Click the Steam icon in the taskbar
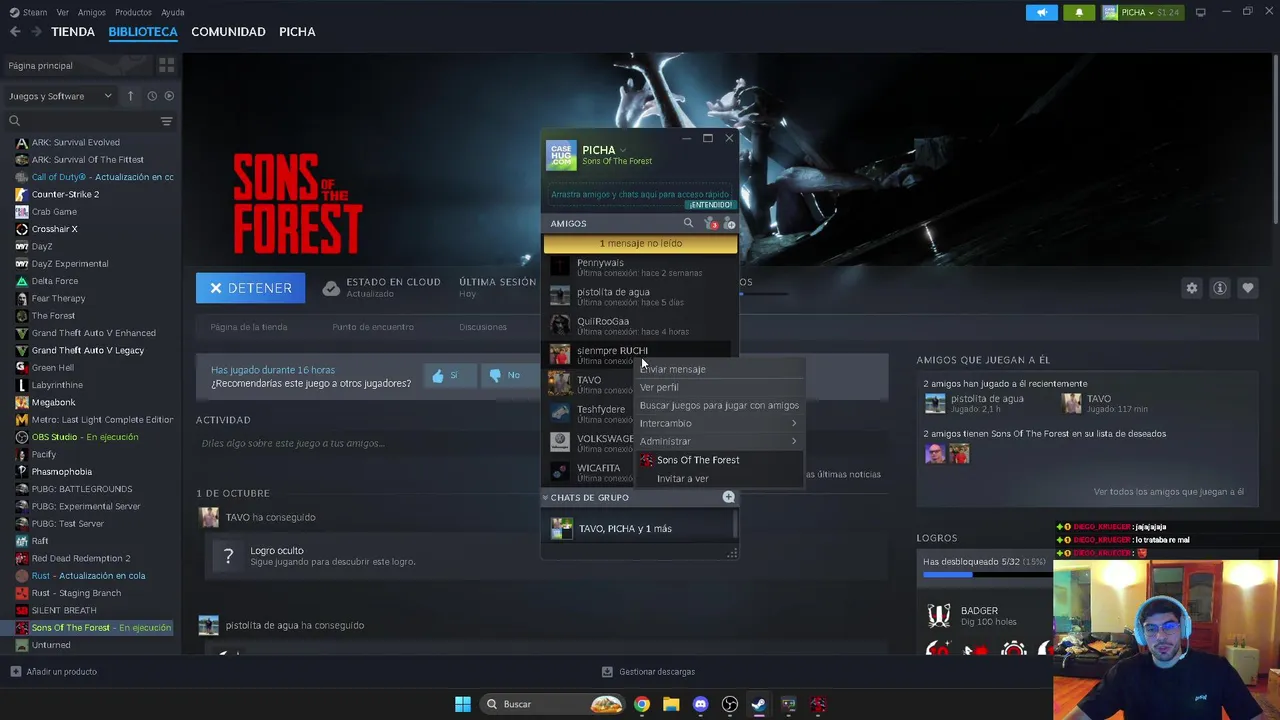 (x=759, y=704)
